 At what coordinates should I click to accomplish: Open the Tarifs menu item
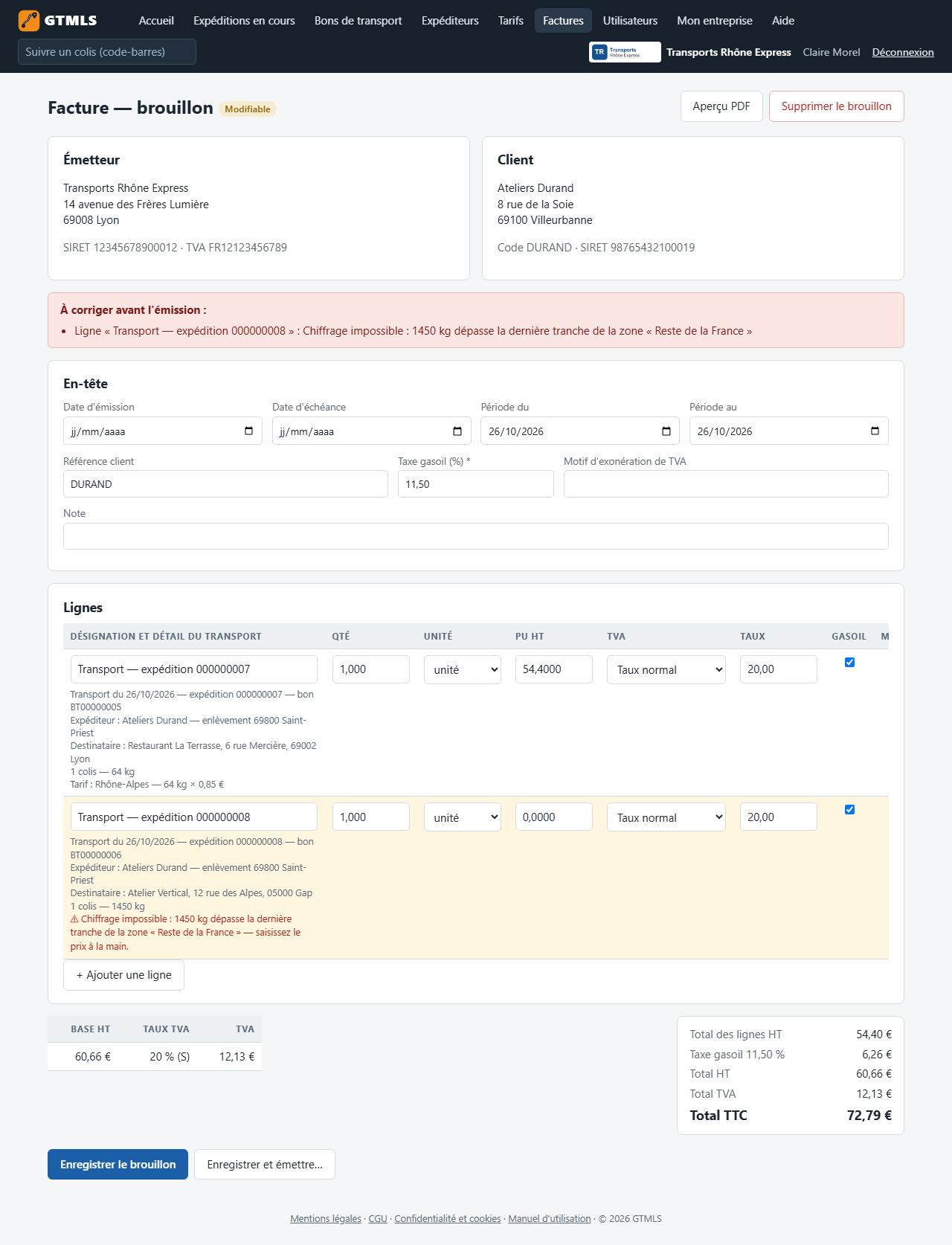[511, 21]
